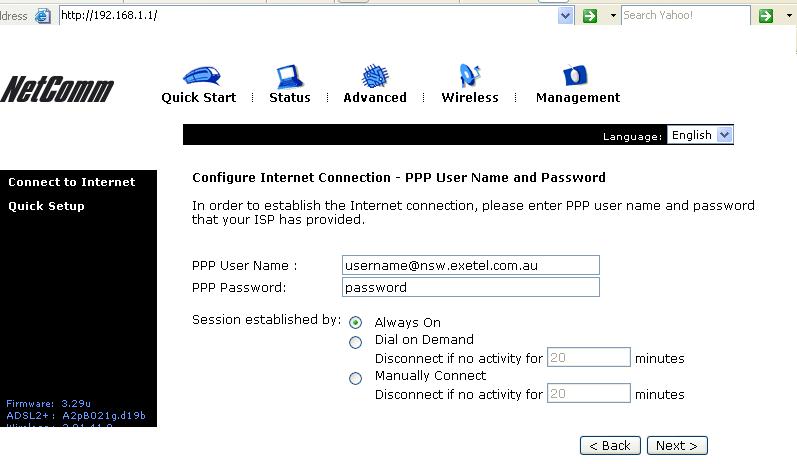Click the PPP User Name field
Viewport: 797px width, 464px height.
click(x=470, y=265)
